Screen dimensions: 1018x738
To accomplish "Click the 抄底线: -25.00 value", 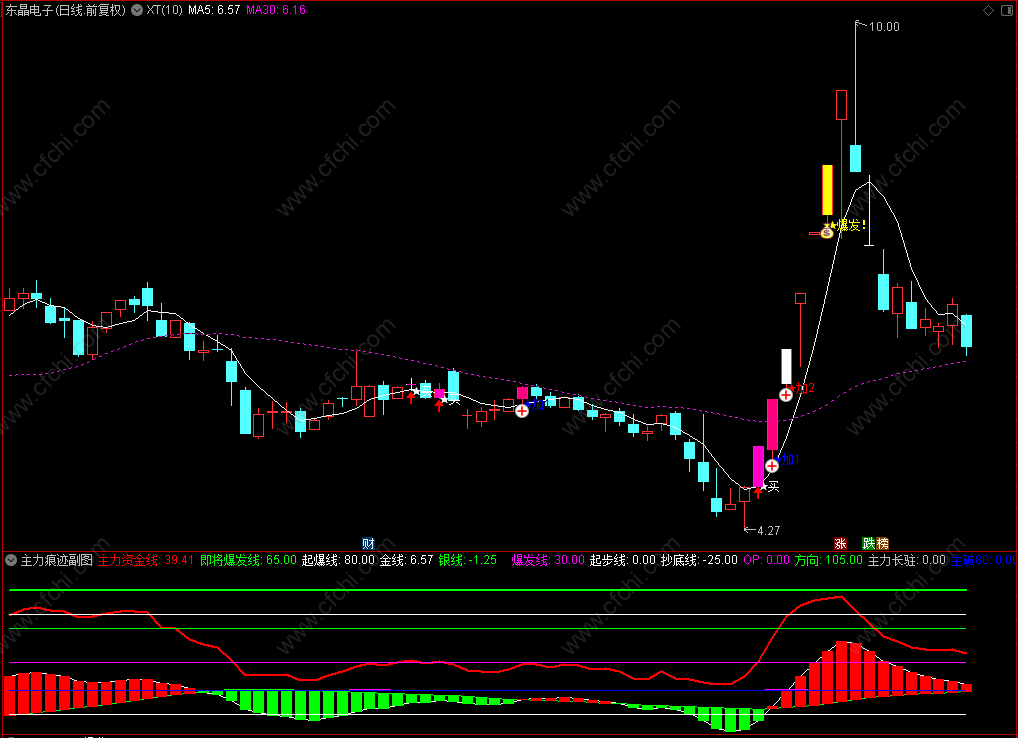I will (x=699, y=560).
